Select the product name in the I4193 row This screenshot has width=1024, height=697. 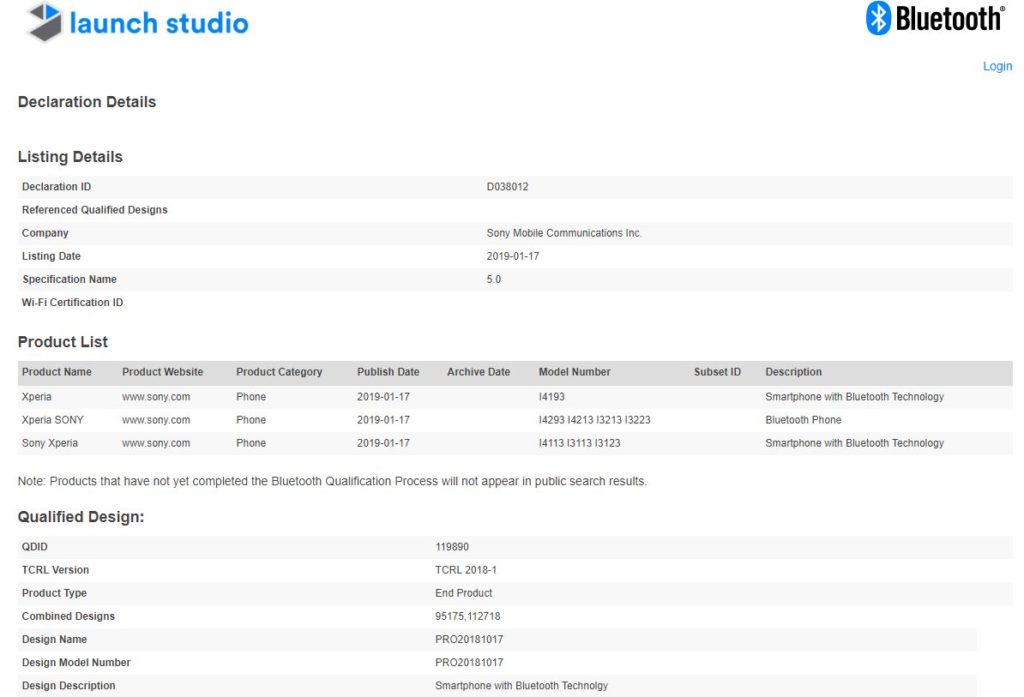(37, 397)
